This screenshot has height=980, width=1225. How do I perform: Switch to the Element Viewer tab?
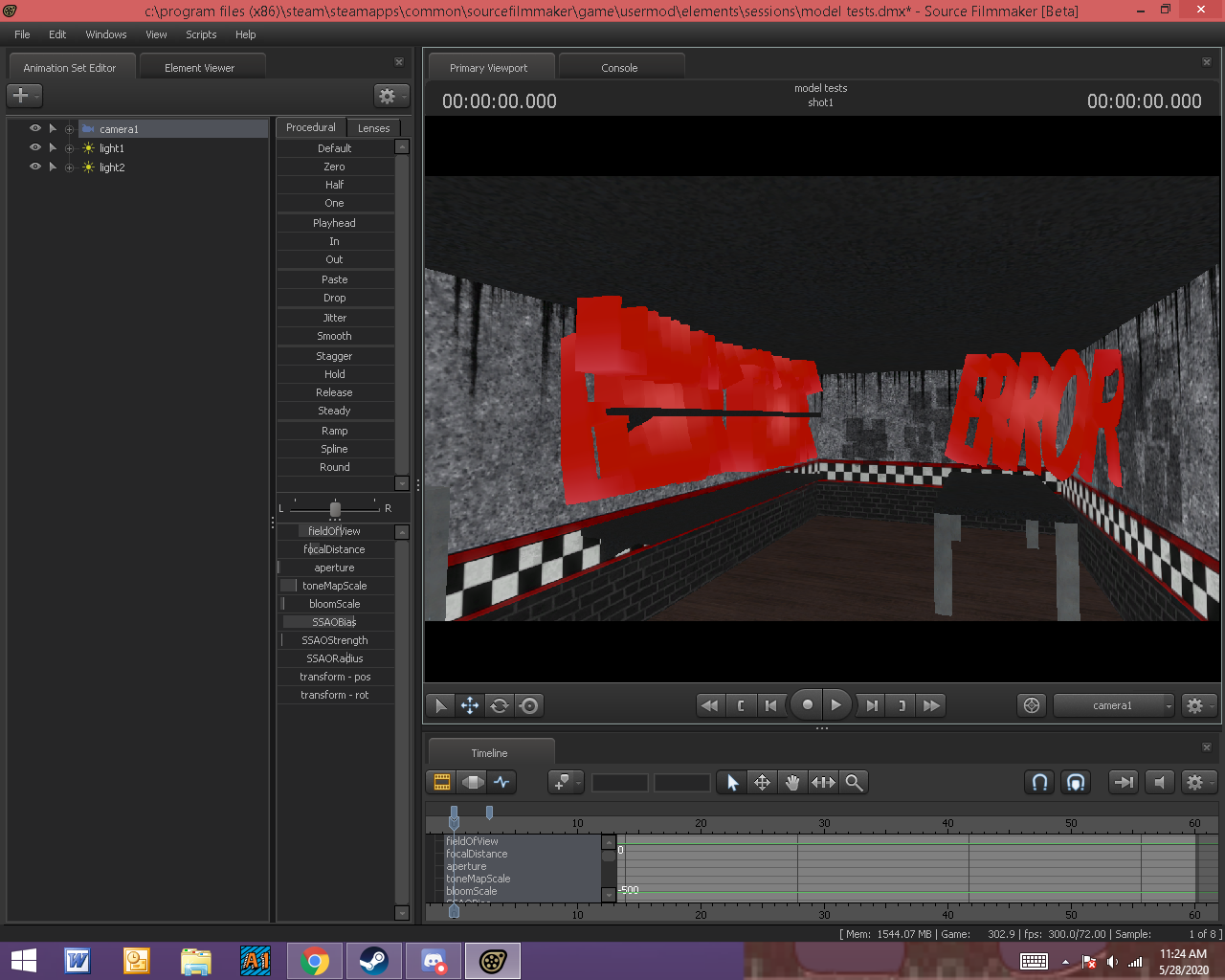coord(199,68)
